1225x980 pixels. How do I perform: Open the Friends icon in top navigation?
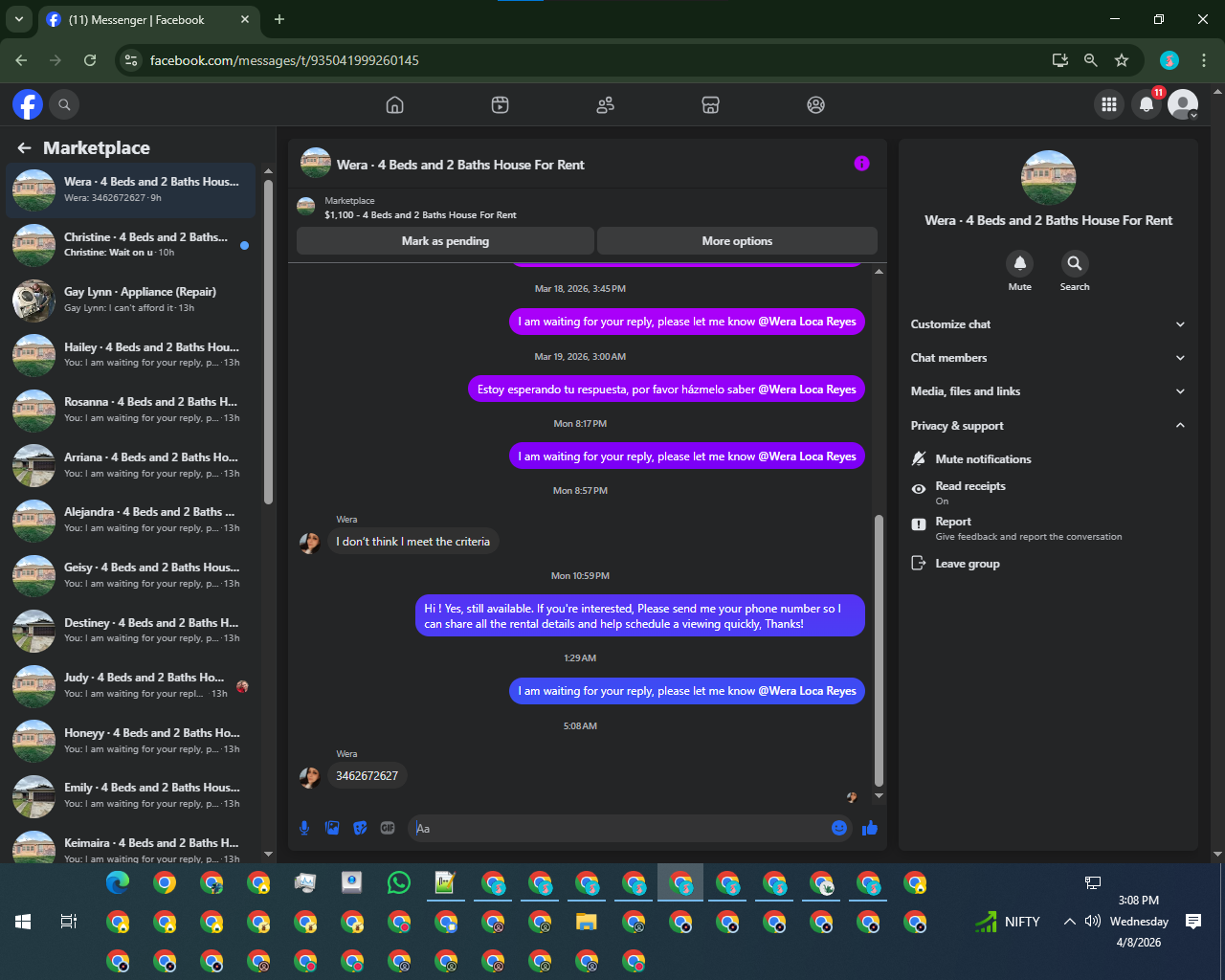pyautogui.click(x=605, y=105)
